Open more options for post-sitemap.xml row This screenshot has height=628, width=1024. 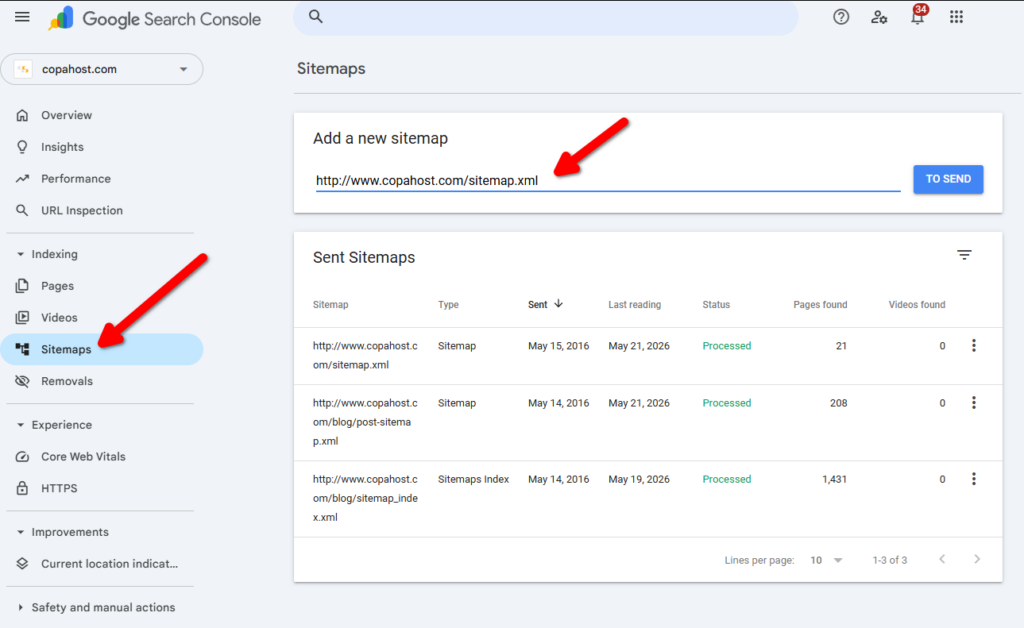[973, 403]
